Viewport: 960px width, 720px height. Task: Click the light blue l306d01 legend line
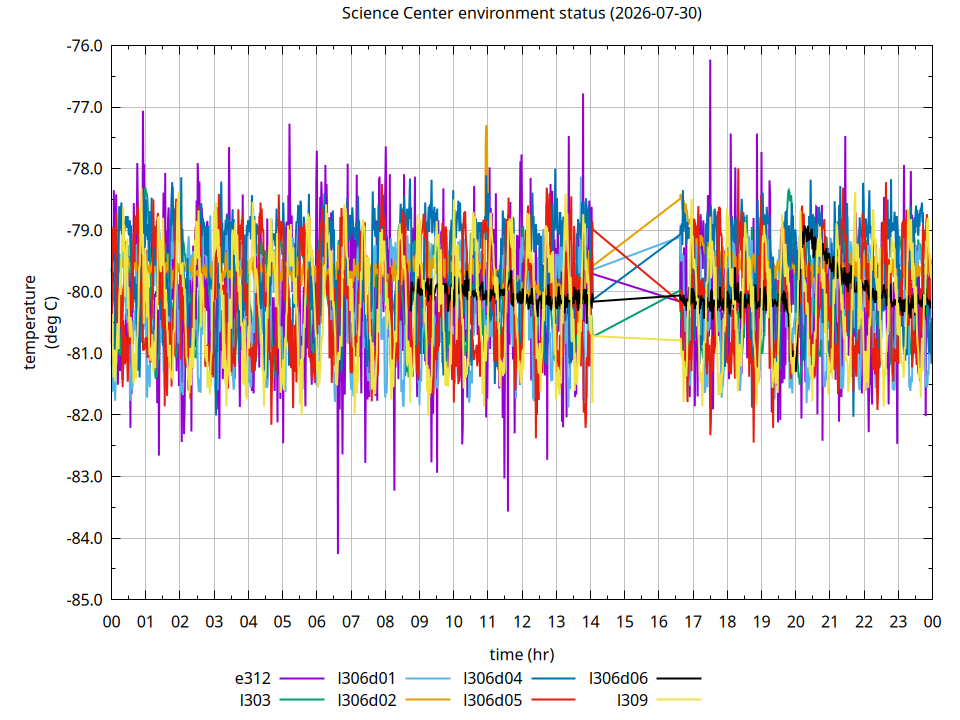428,678
